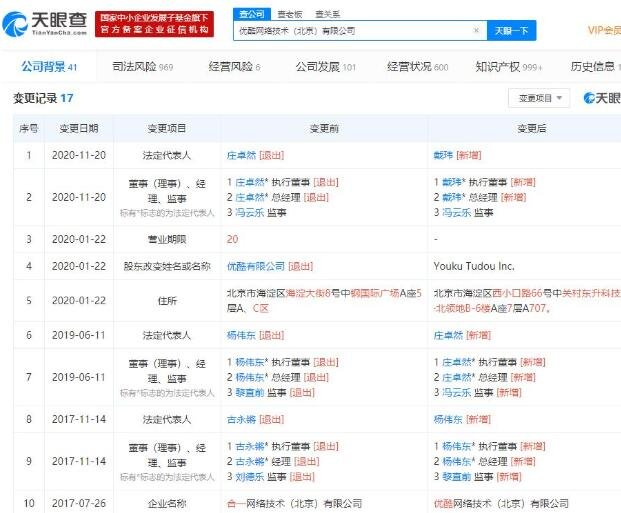
Task: Open 戴玮 link in row 1
Action: tap(443, 155)
